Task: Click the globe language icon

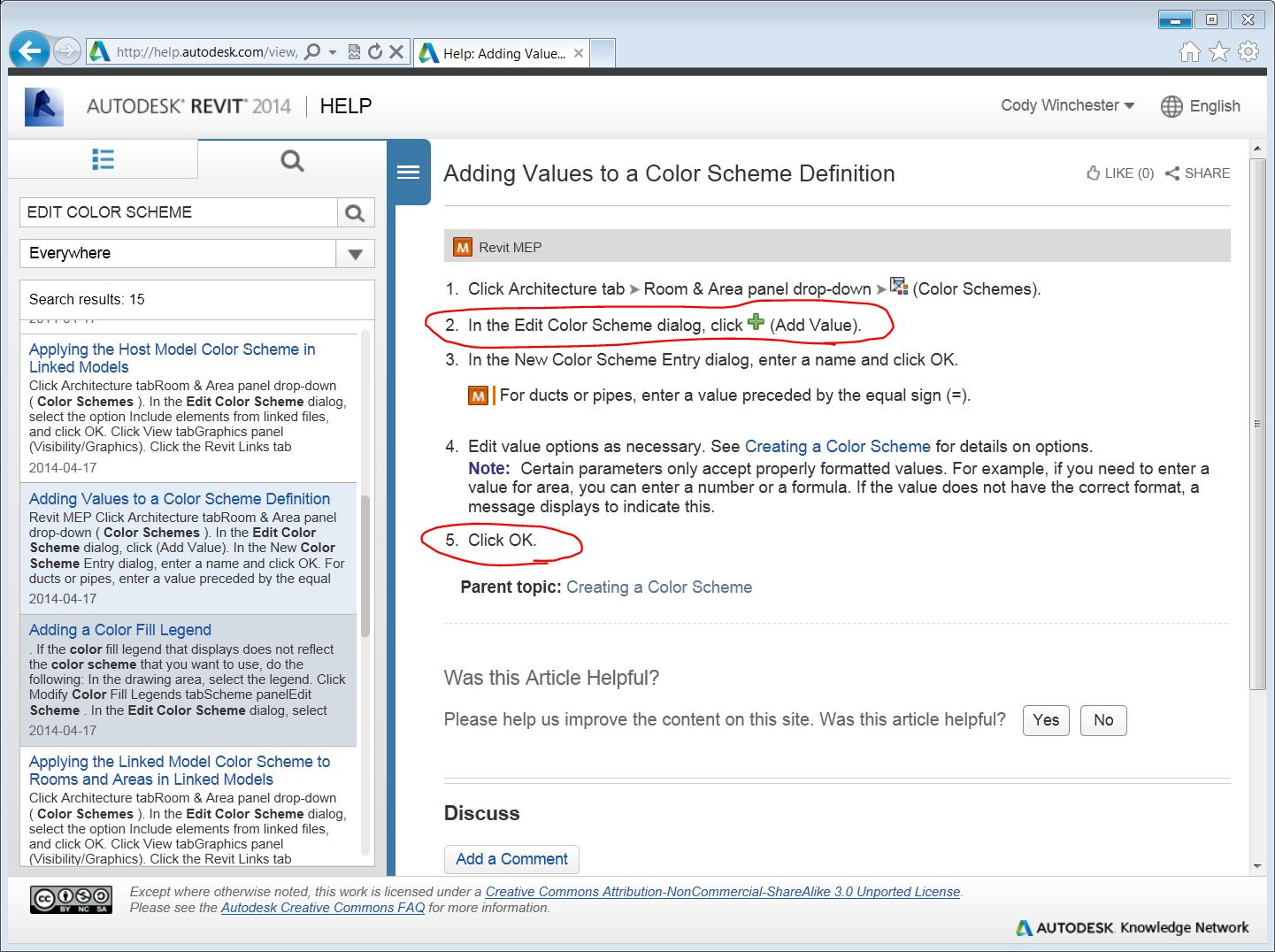Action: coord(1171,106)
